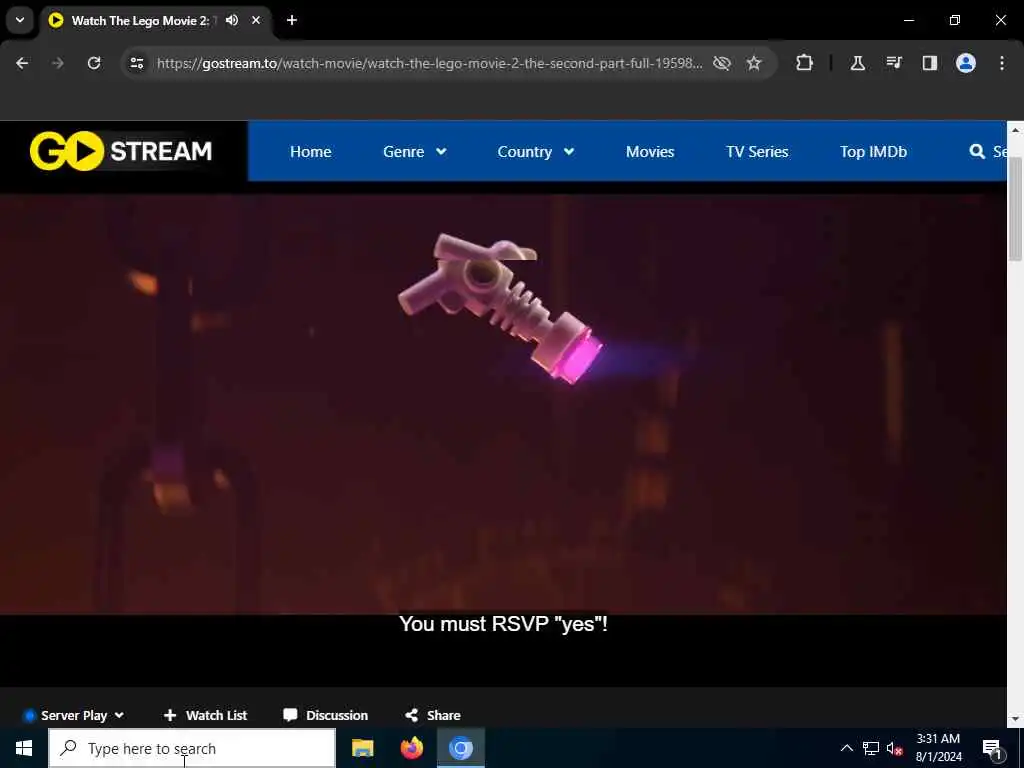The image size is (1024, 768).
Task: Open Firefox from the taskbar
Action: pos(411,748)
